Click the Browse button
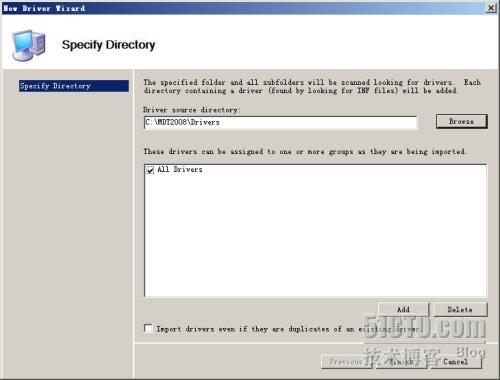Viewport: 500px width, 380px height. [461, 121]
